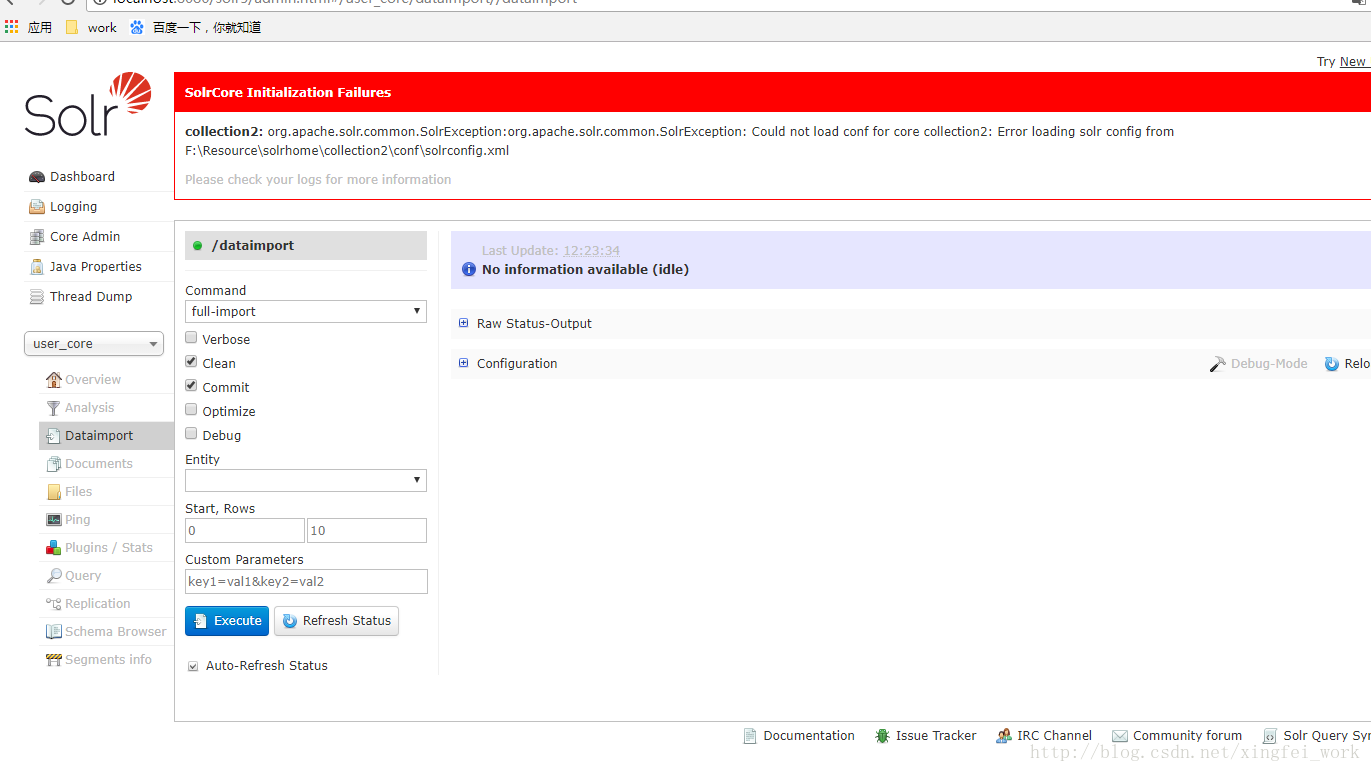Click the Solr logo

coord(88,104)
